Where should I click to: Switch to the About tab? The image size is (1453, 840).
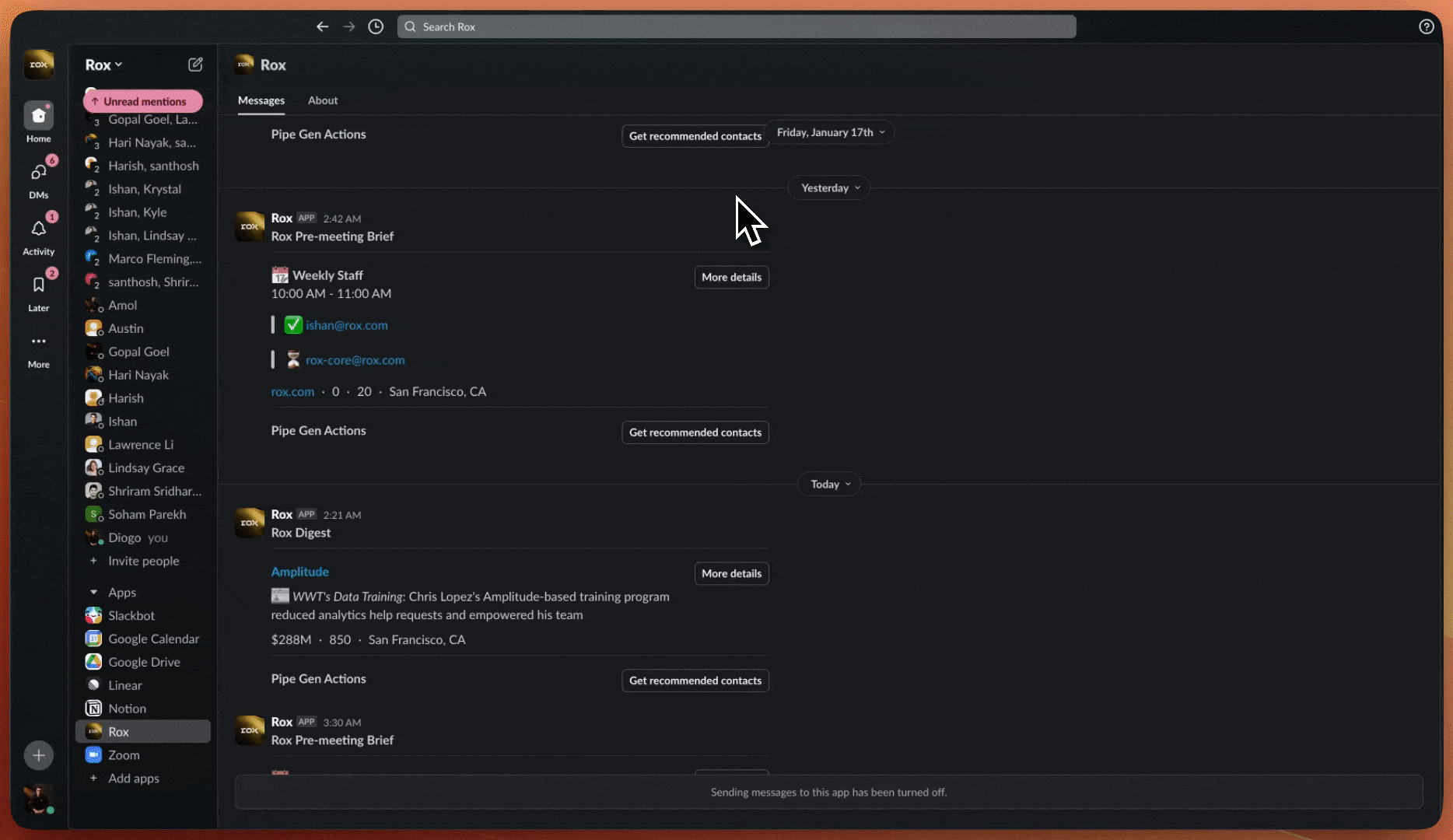coord(322,100)
